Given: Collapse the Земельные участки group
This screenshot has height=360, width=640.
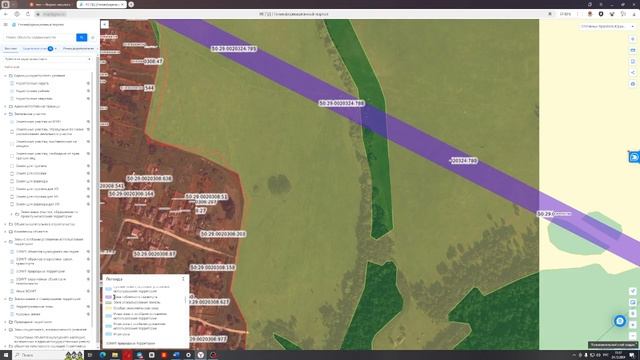Looking at the screenshot, I should (5, 114).
